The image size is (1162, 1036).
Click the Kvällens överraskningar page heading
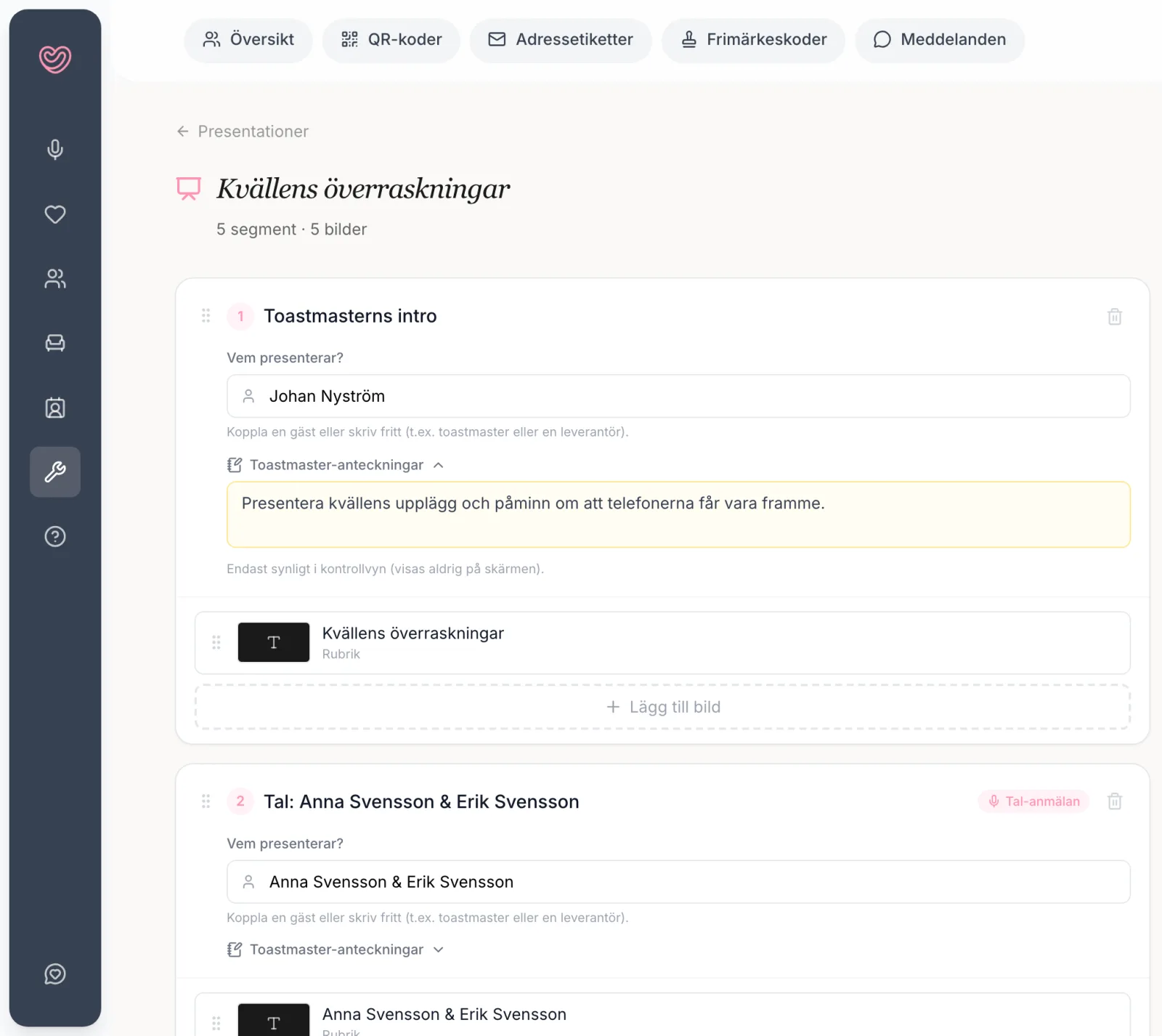363,189
